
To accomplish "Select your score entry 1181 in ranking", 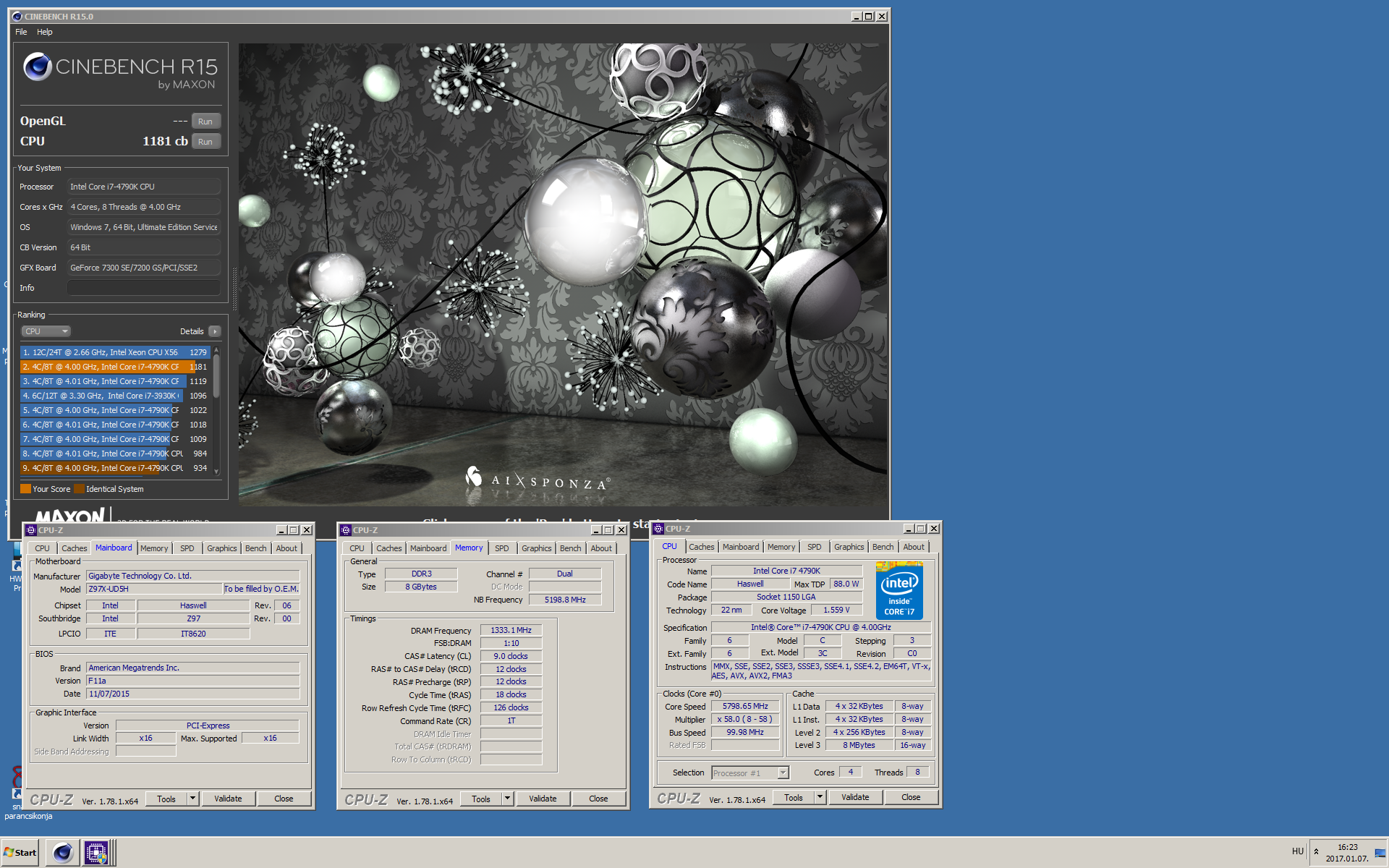I will pos(115,367).
